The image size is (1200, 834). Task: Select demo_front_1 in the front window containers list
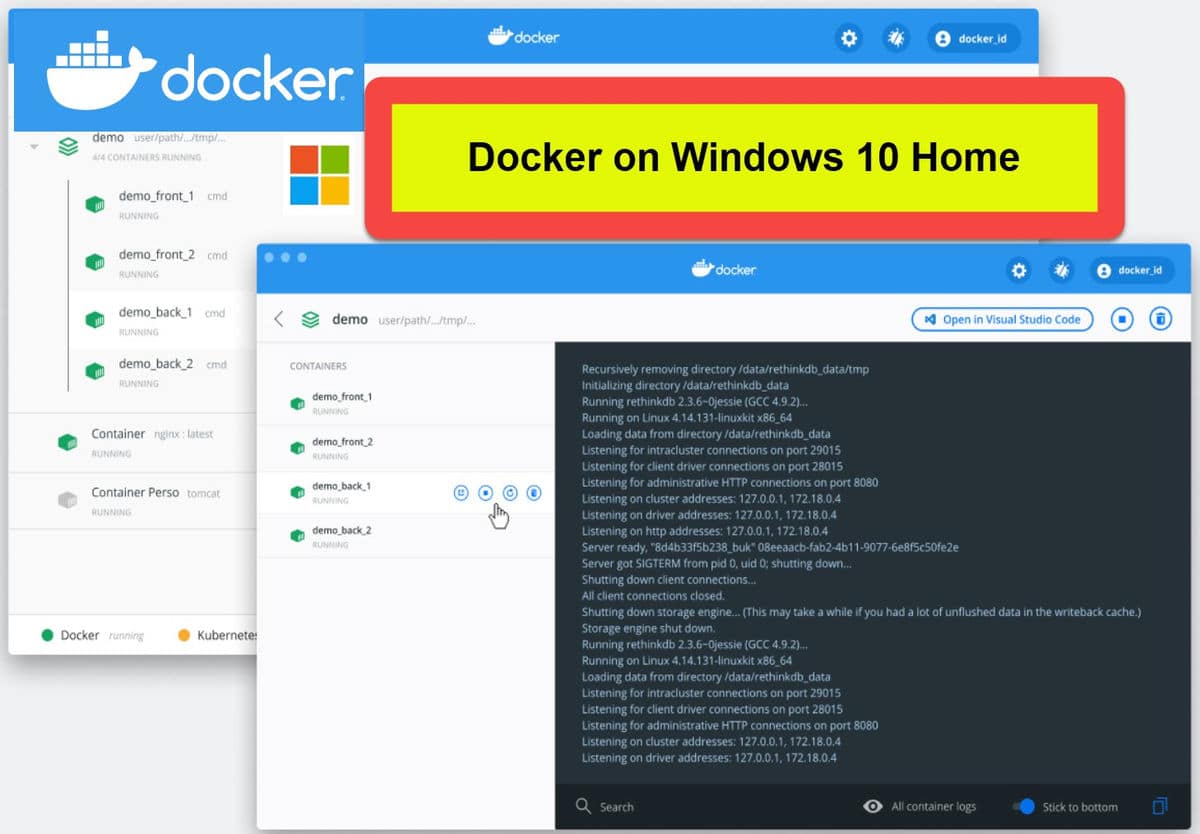(x=406, y=403)
